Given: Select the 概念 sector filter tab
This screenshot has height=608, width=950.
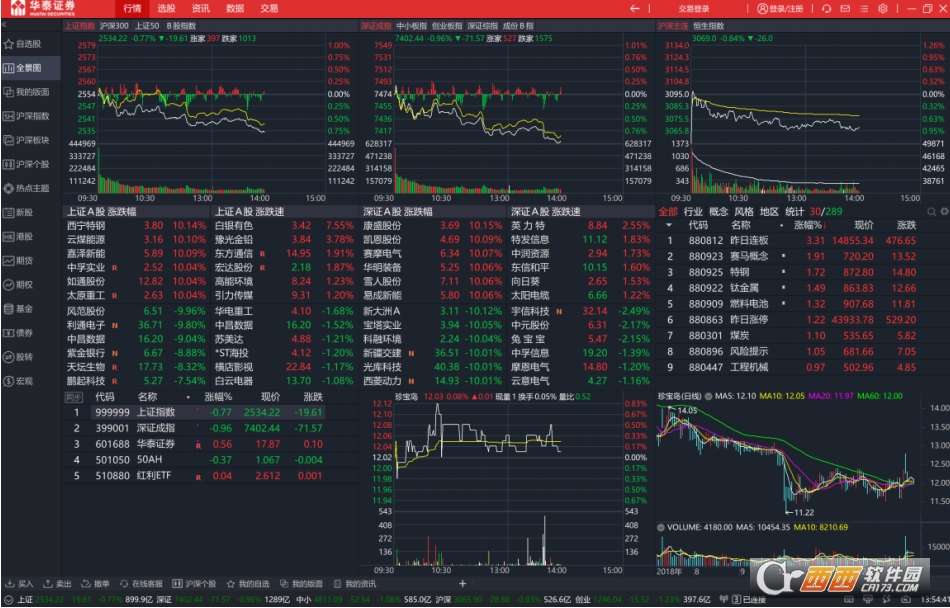Looking at the screenshot, I should point(719,211).
